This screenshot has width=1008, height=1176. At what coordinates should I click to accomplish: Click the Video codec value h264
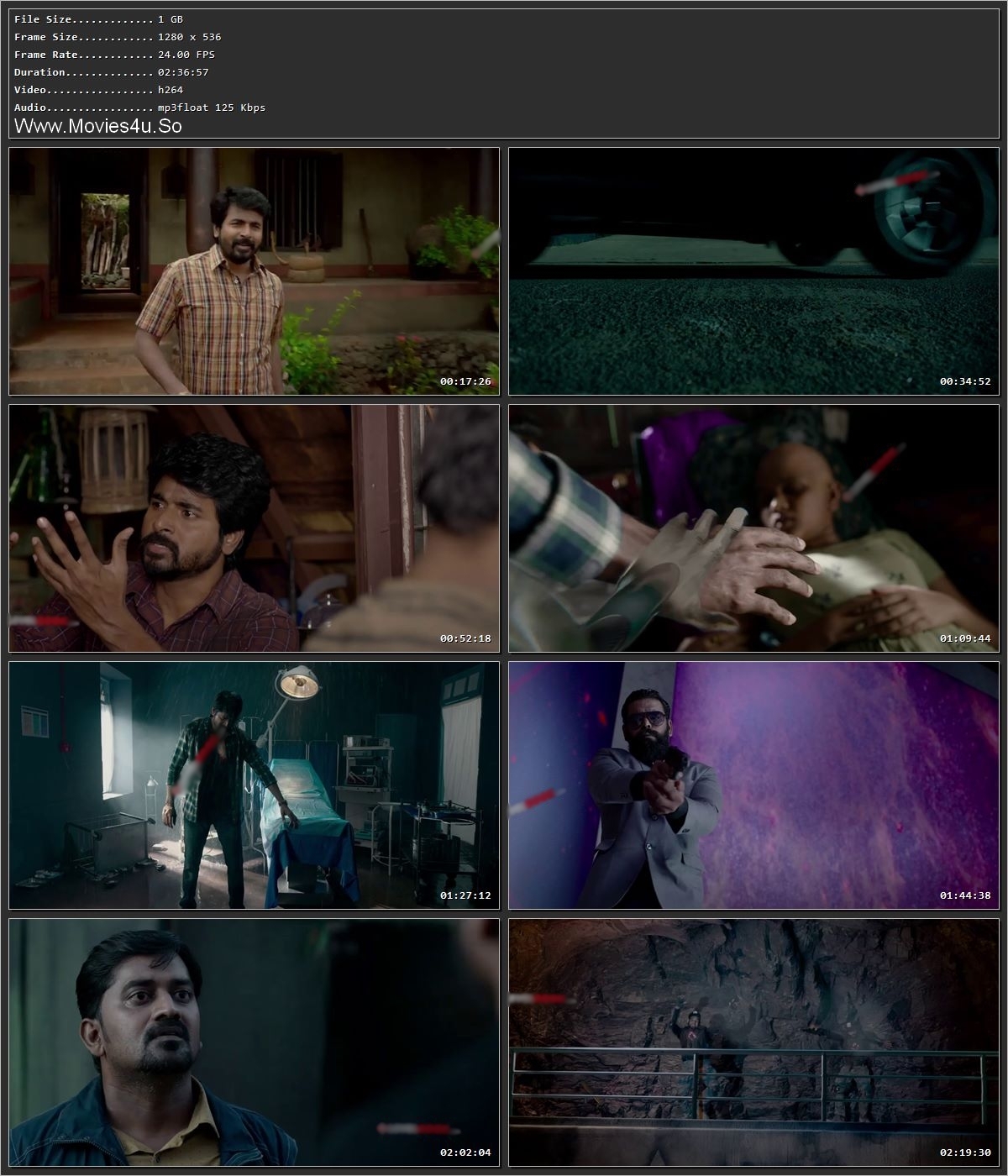click(171, 90)
